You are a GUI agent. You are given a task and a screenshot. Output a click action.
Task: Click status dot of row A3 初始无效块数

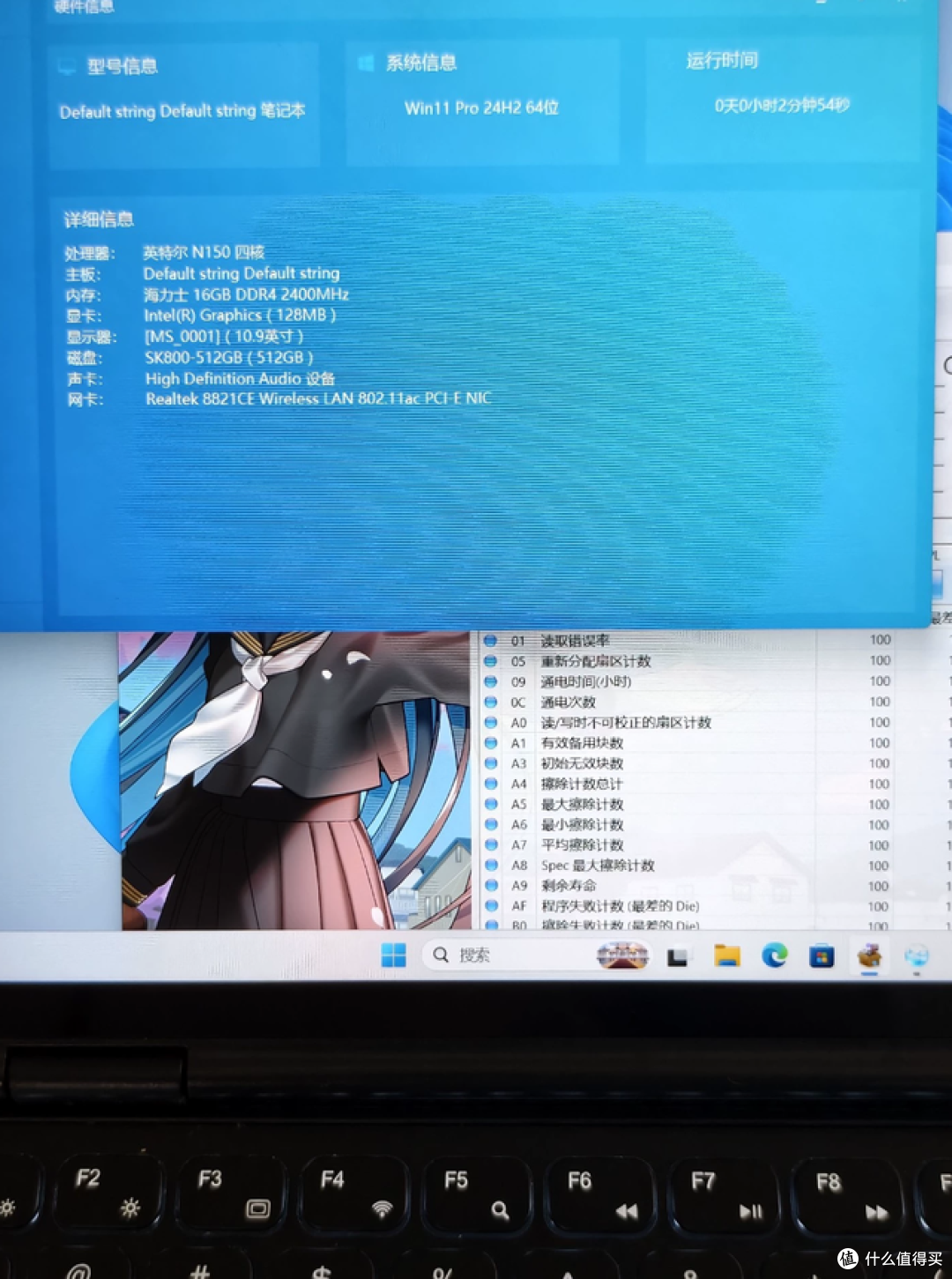click(x=491, y=763)
